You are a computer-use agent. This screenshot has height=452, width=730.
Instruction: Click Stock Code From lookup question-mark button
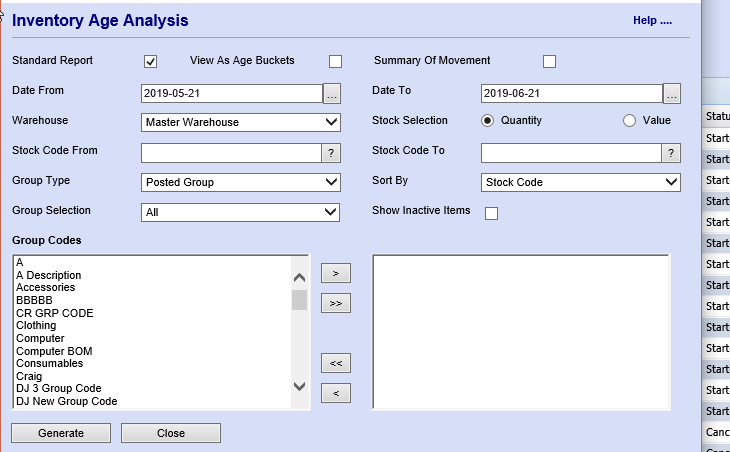[x=331, y=153]
